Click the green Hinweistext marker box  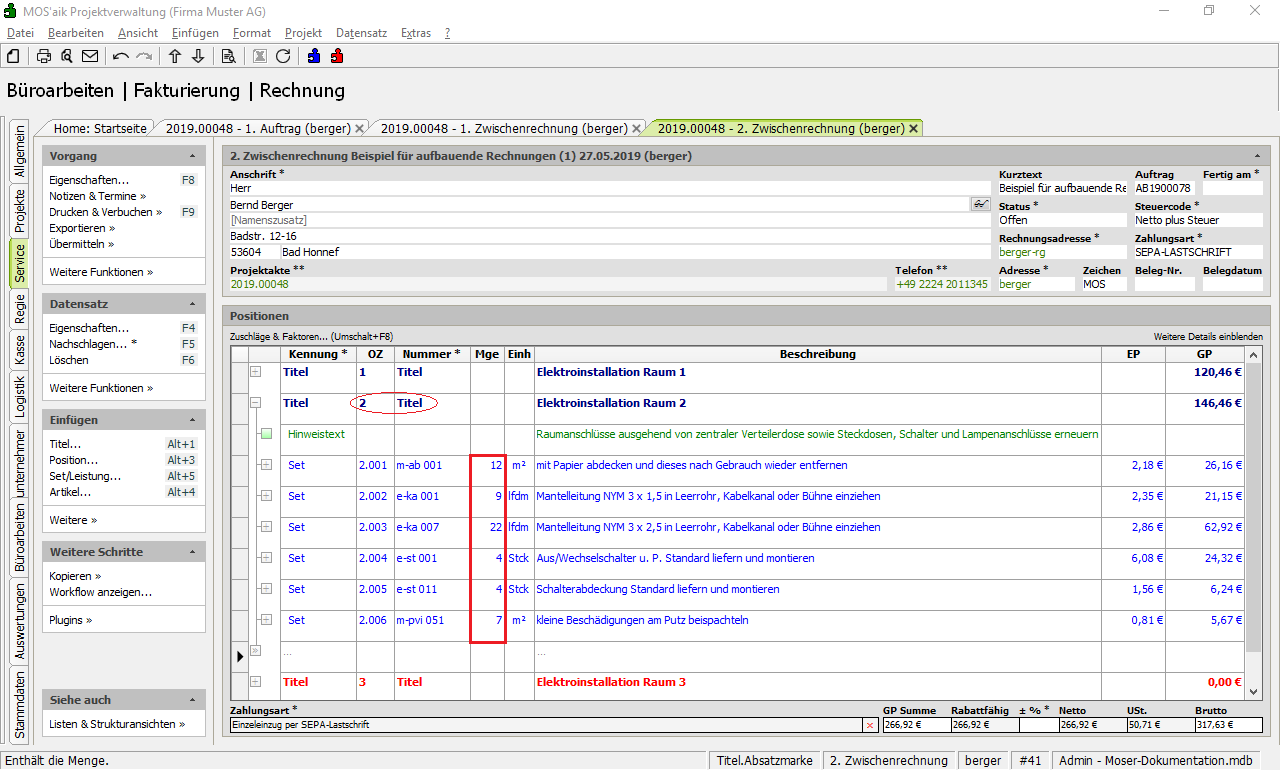266,434
